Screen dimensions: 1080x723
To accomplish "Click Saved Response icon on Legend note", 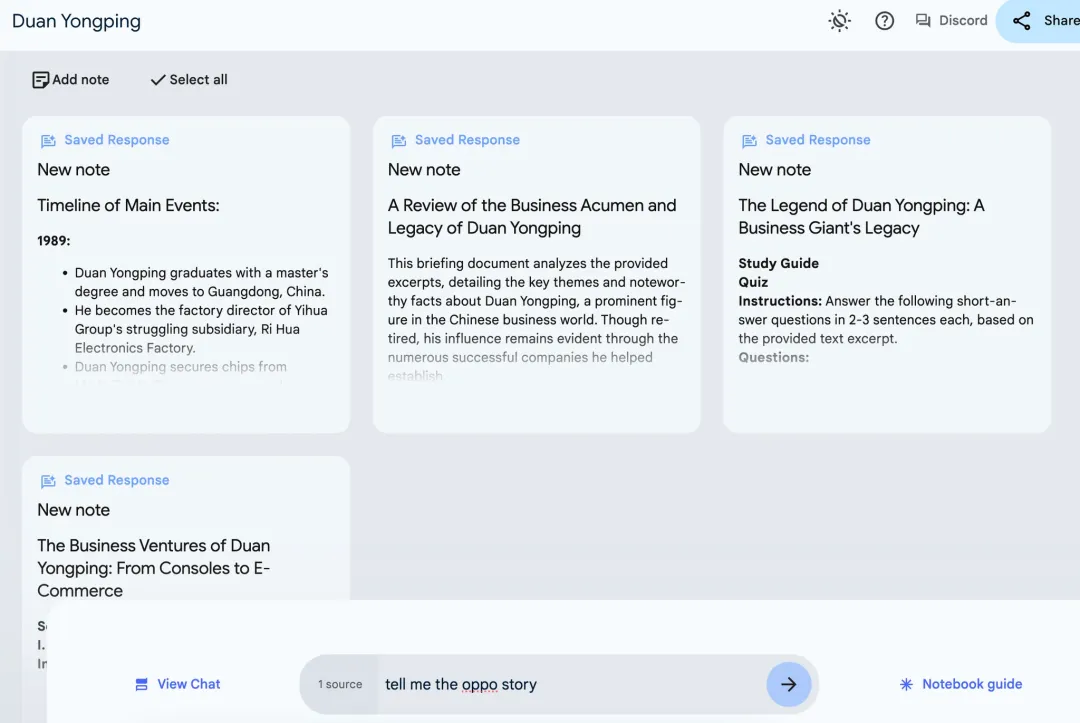I will (x=749, y=140).
